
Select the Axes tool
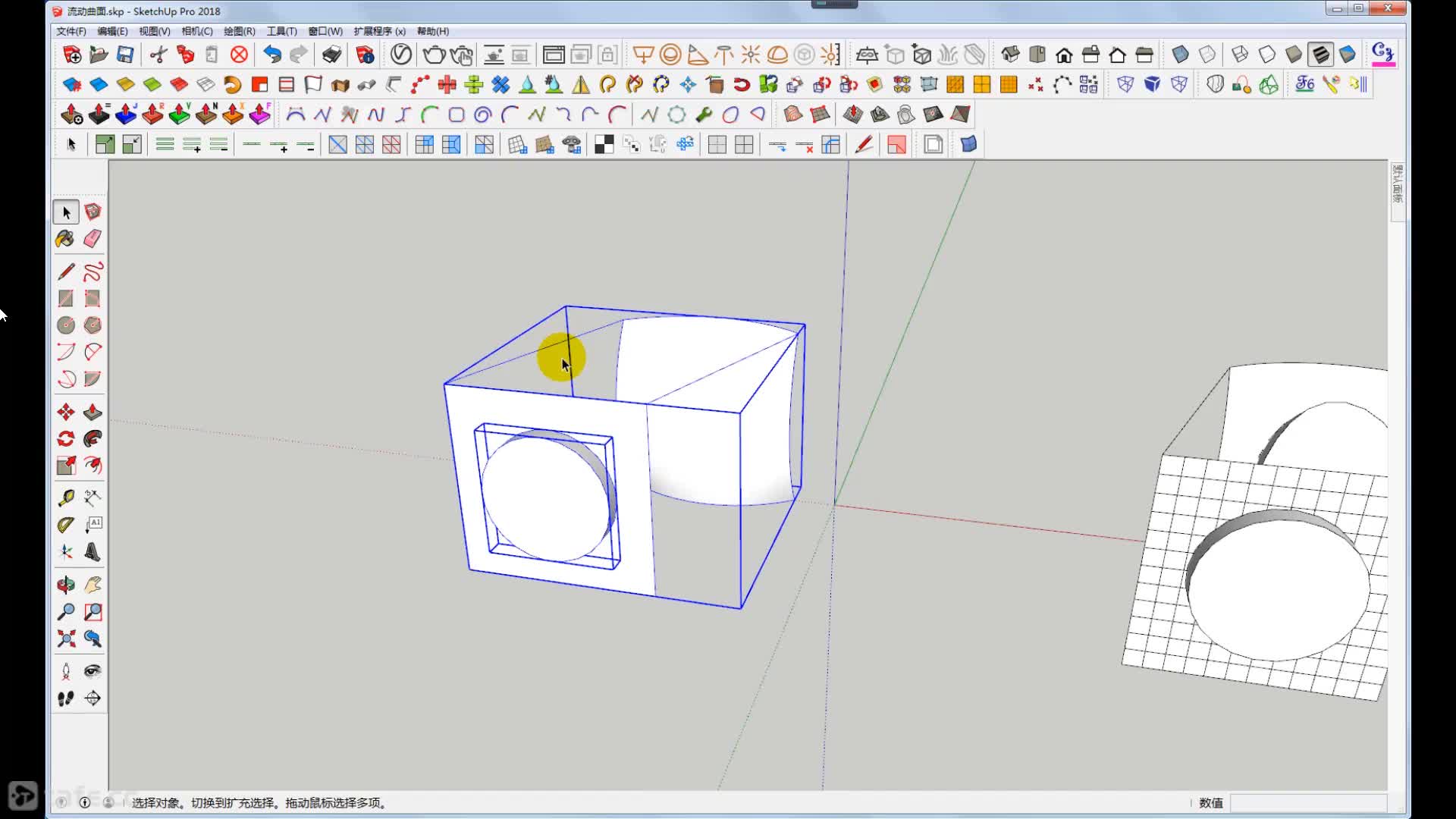pos(66,551)
